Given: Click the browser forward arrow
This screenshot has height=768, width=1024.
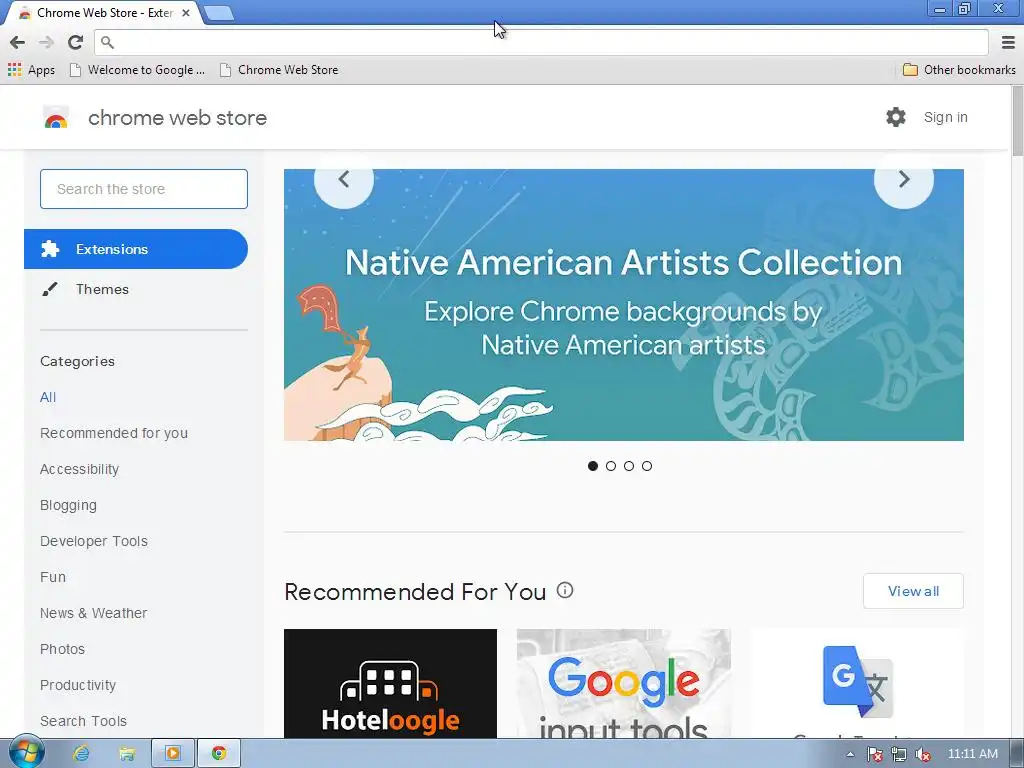Looking at the screenshot, I should [x=46, y=42].
